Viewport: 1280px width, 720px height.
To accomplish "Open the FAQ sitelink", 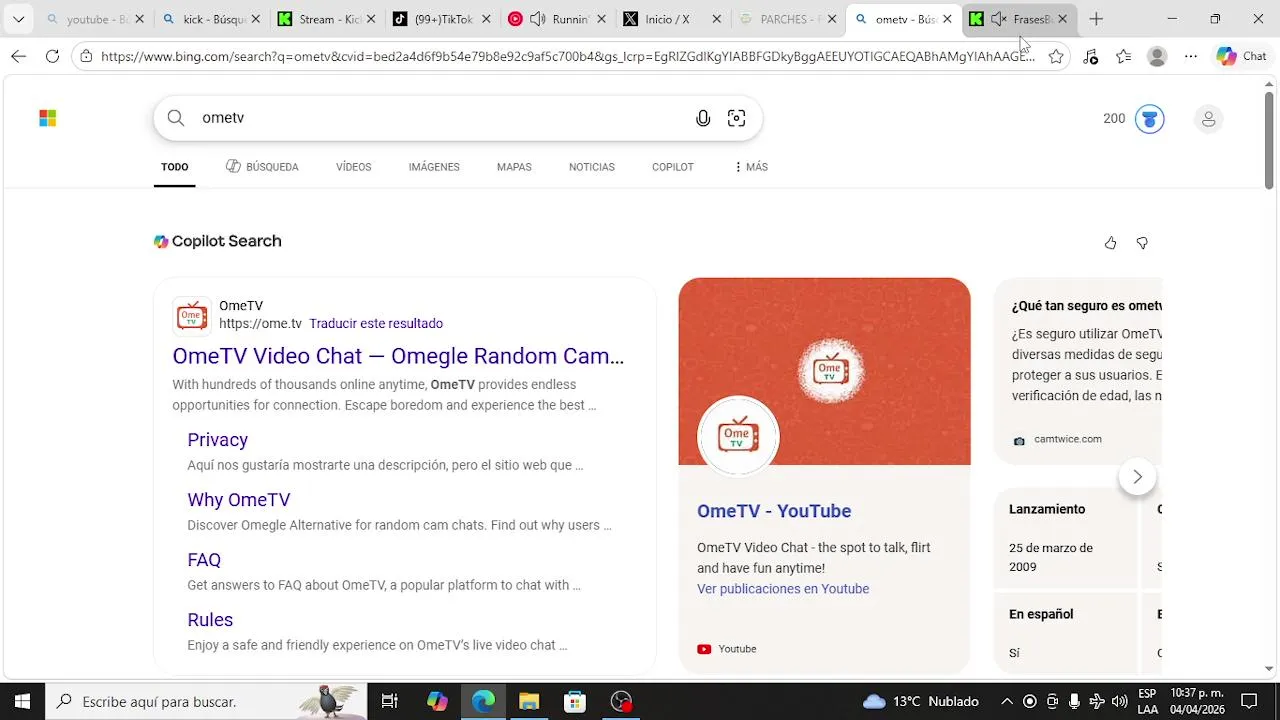I will point(204,560).
